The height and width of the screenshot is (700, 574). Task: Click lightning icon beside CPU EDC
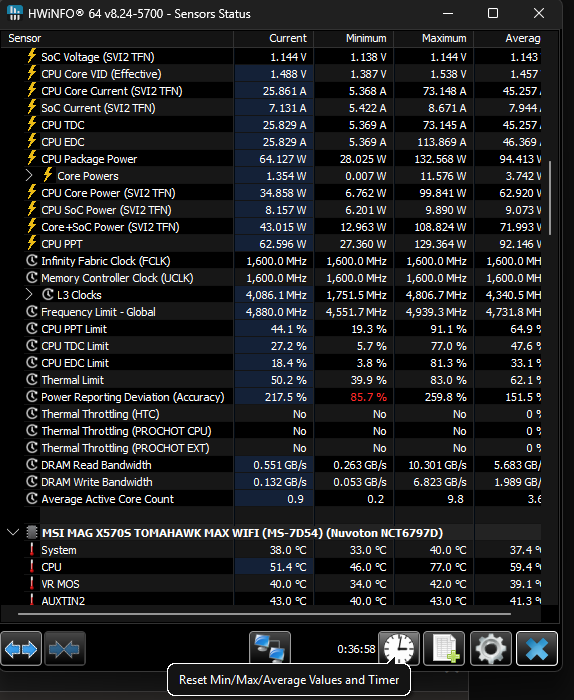32,141
